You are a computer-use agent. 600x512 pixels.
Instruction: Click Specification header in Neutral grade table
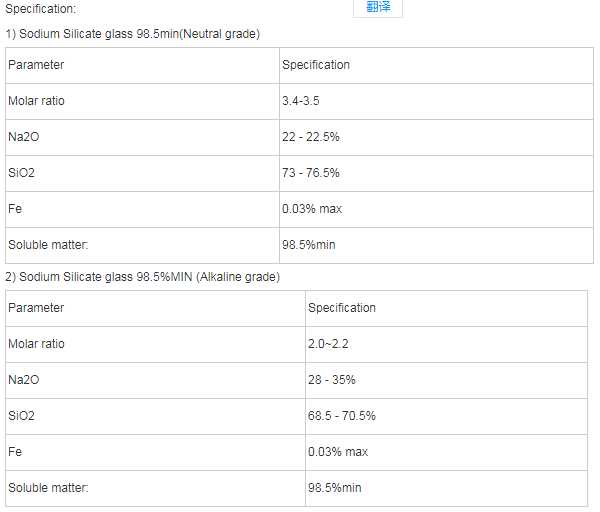click(316, 65)
